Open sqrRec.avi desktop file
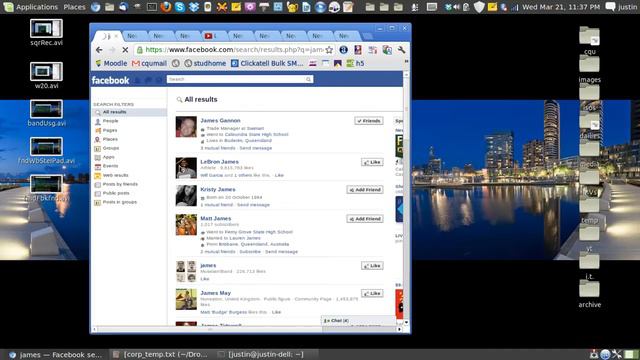Viewport: 640px width, 360px height. 46,33
